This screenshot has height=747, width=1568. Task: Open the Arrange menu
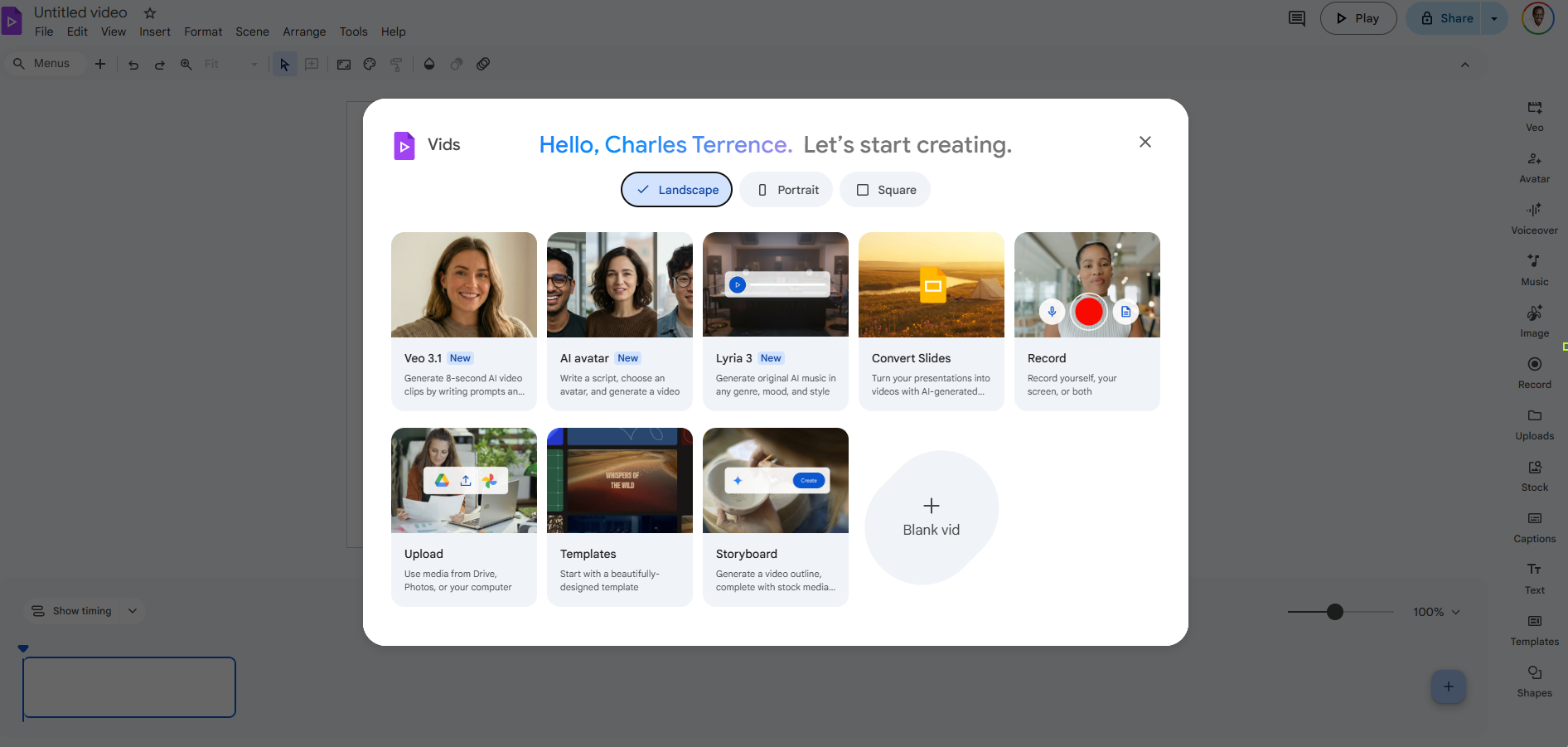pos(304,32)
